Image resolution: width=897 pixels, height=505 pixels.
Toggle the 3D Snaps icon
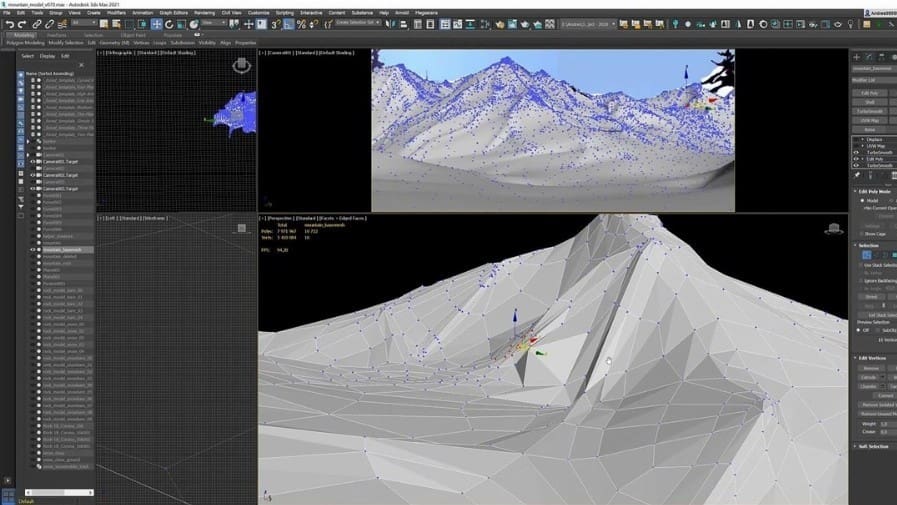pyautogui.click(x=276, y=24)
